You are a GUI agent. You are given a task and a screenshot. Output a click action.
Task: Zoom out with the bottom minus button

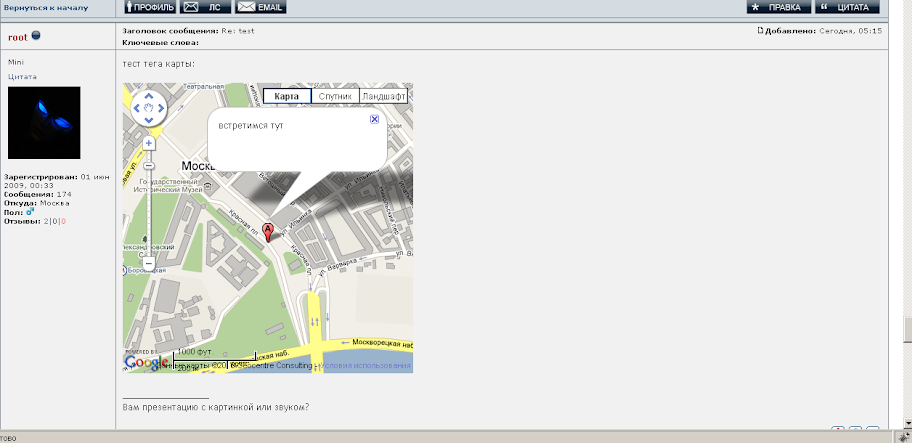click(149, 263)
